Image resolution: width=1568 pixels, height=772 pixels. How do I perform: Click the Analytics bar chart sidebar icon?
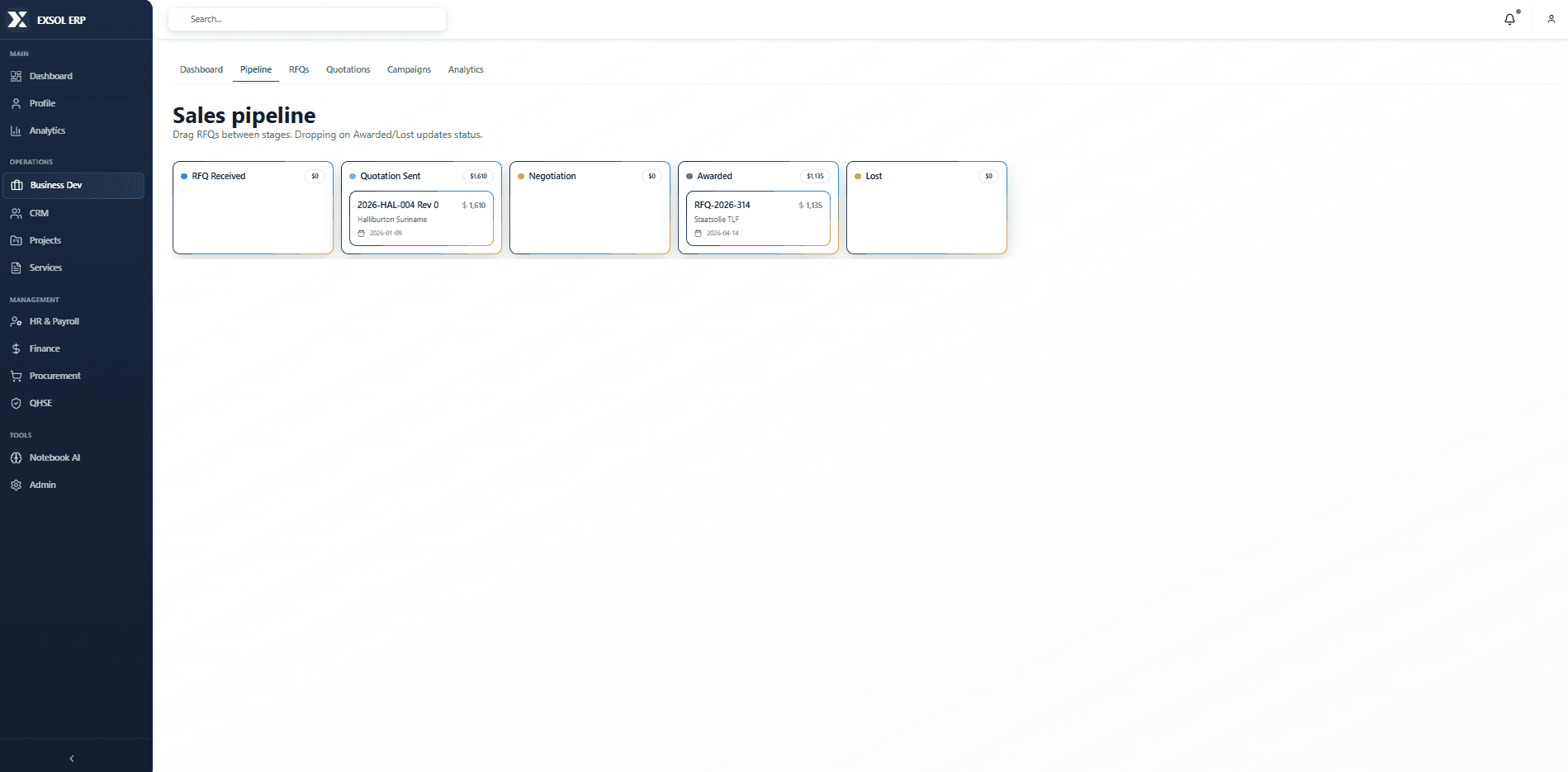16,130
